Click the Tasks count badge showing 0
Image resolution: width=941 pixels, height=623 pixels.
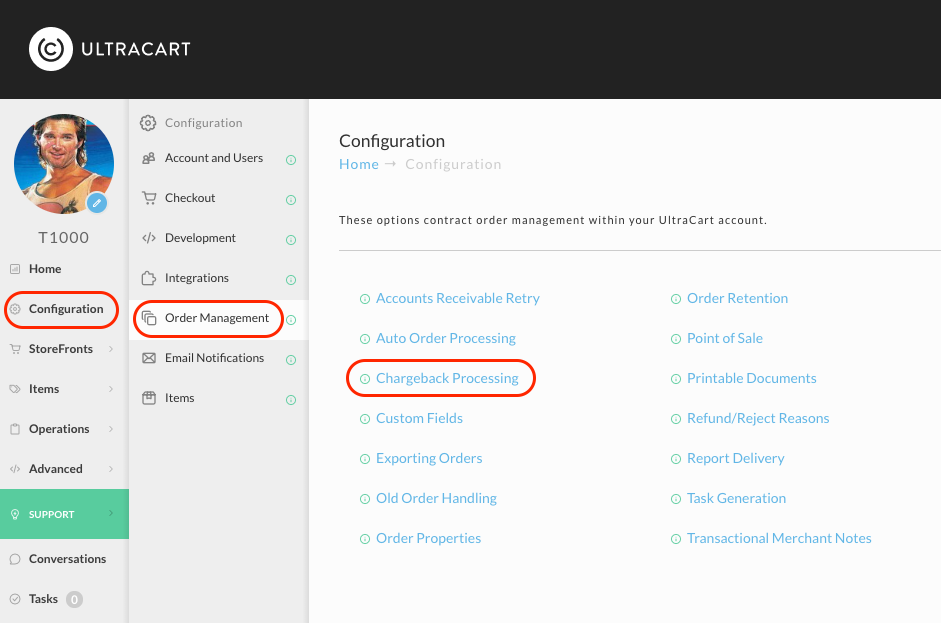pos(74,599)
